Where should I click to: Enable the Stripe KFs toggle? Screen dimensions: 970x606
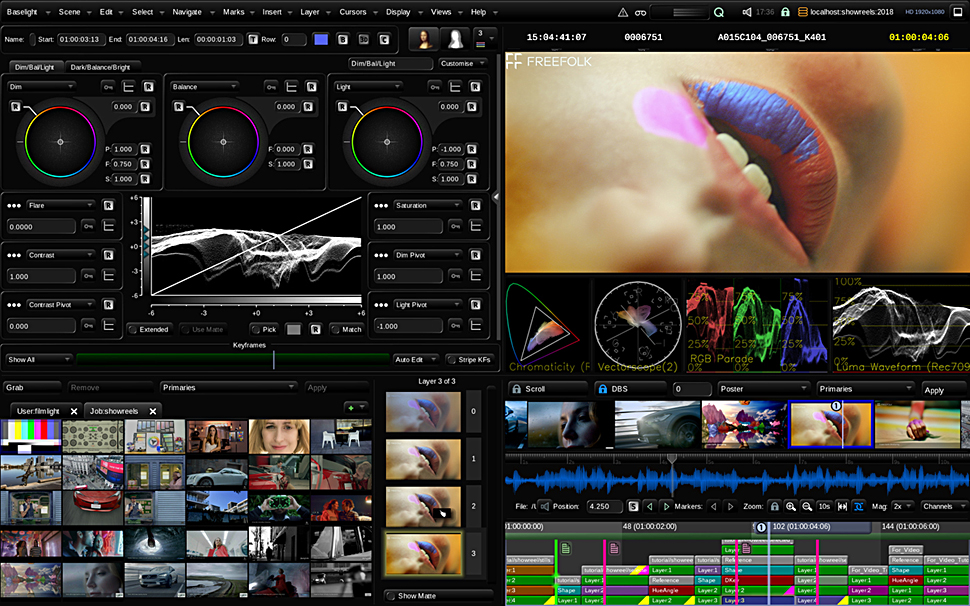click(x=468, y=359)
